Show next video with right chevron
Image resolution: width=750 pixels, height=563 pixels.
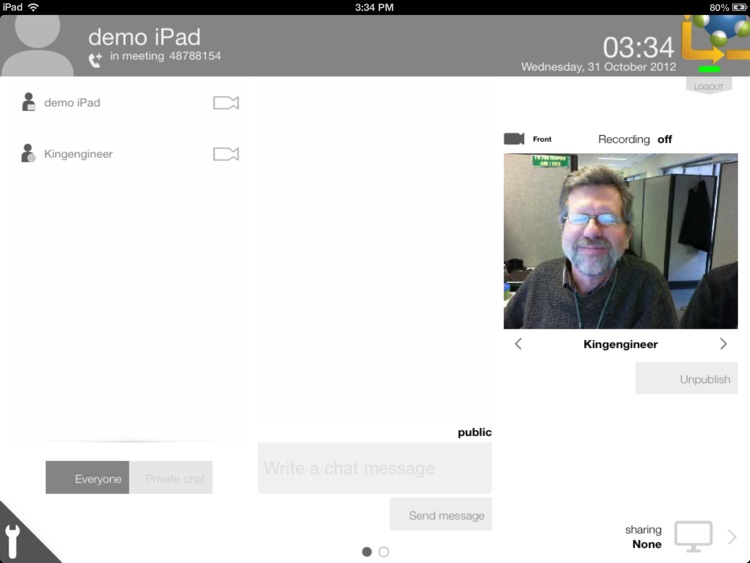(x=723, y=344)
